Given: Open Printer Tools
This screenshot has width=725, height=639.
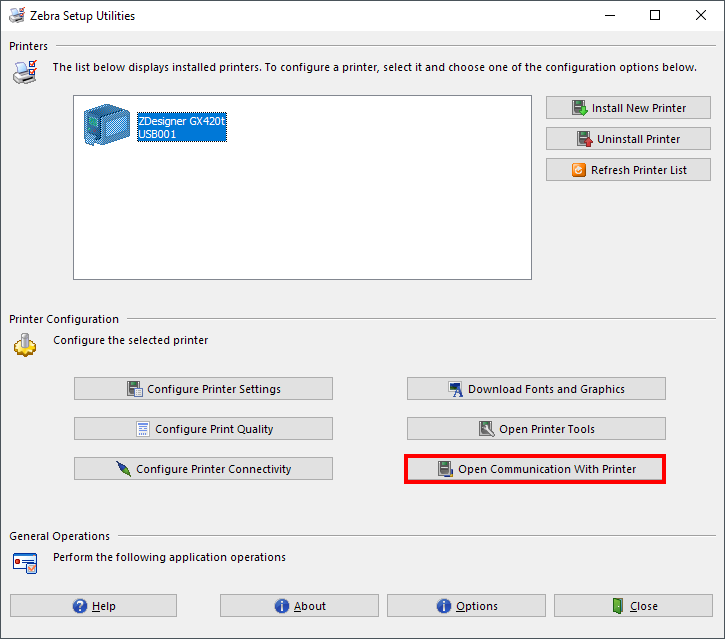Looking at the screenshot, I should pos(536,429).
